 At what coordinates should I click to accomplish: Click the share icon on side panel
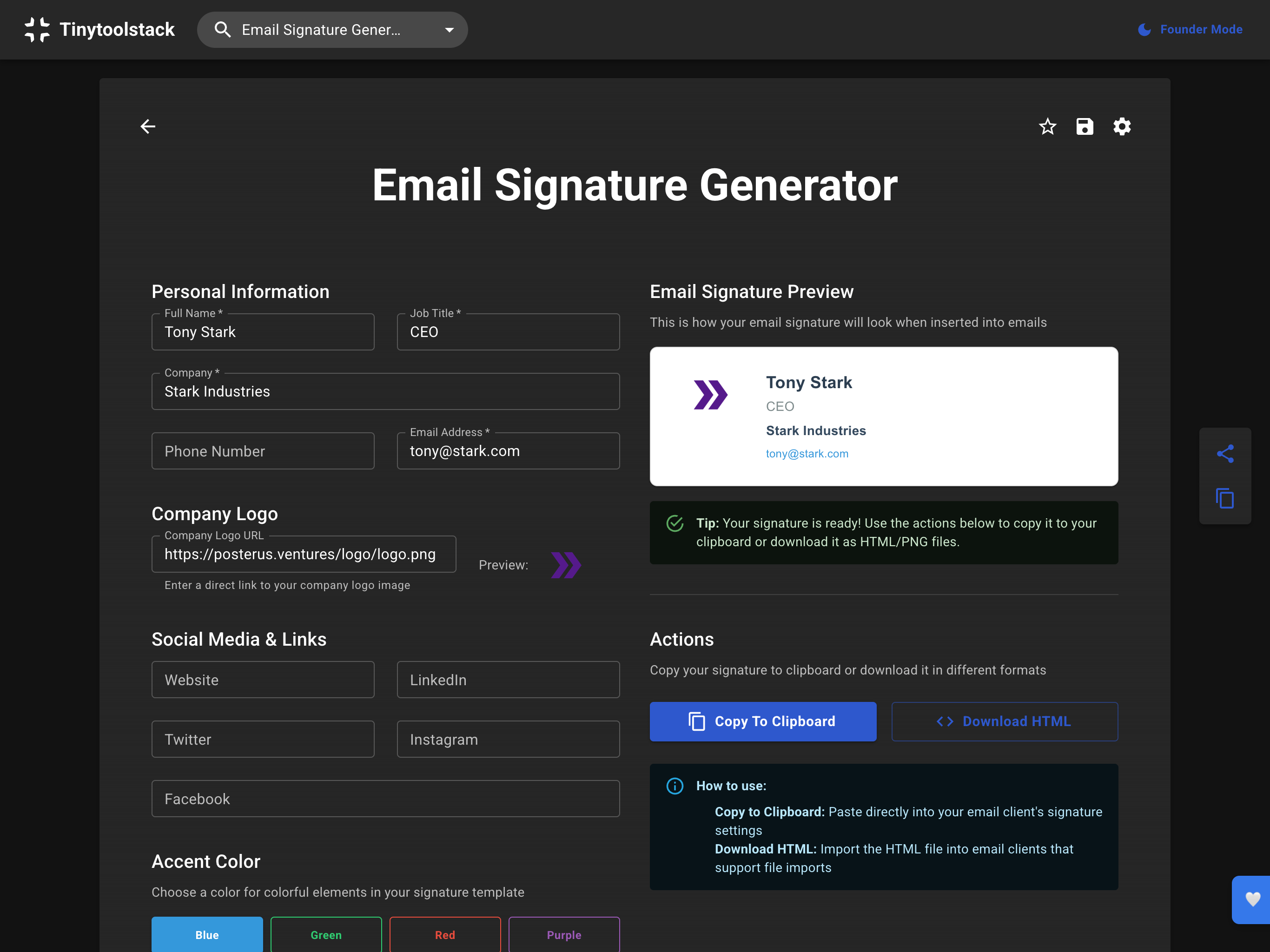(x=1224, y=454)
